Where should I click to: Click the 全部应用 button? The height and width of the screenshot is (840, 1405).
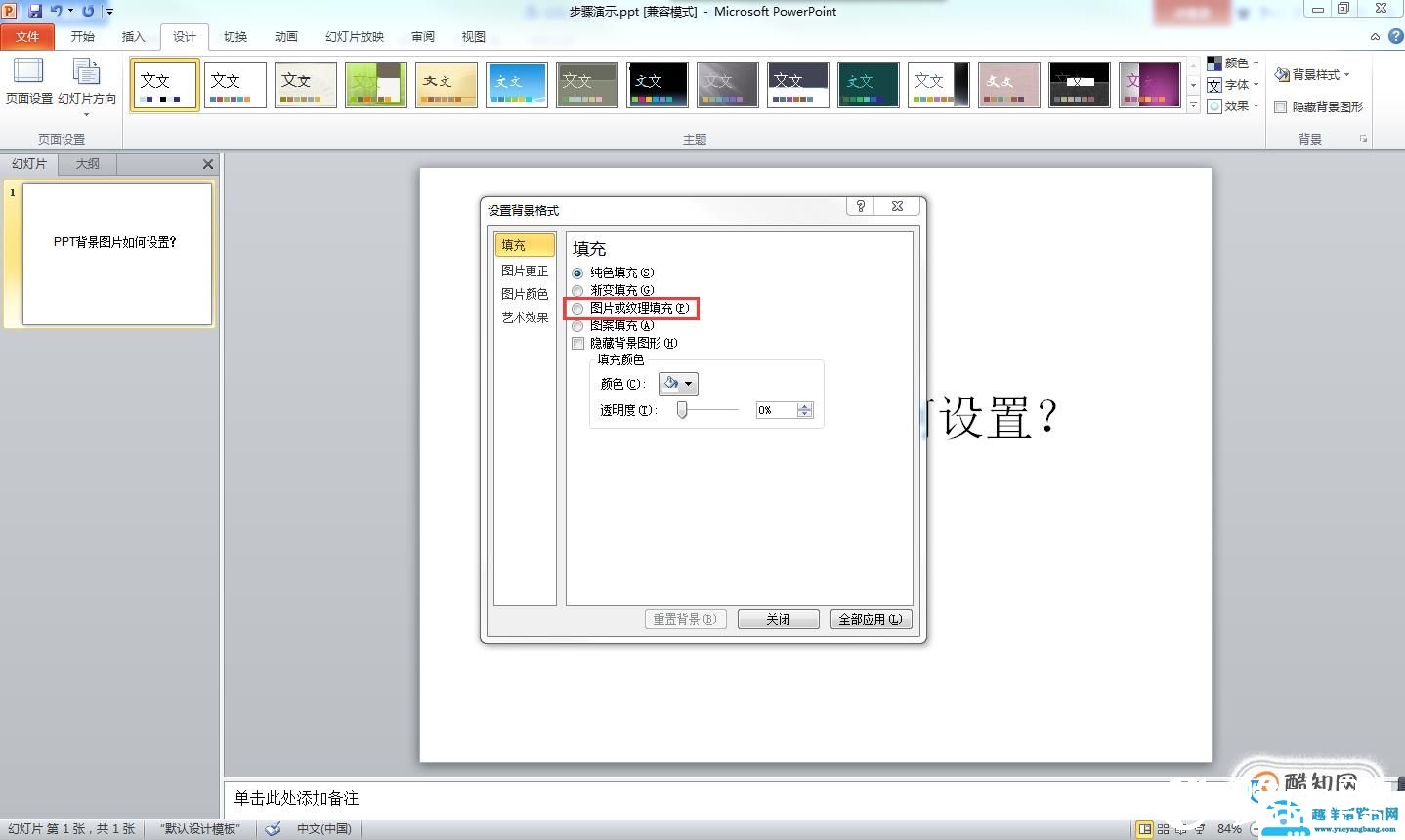(870, 618)
